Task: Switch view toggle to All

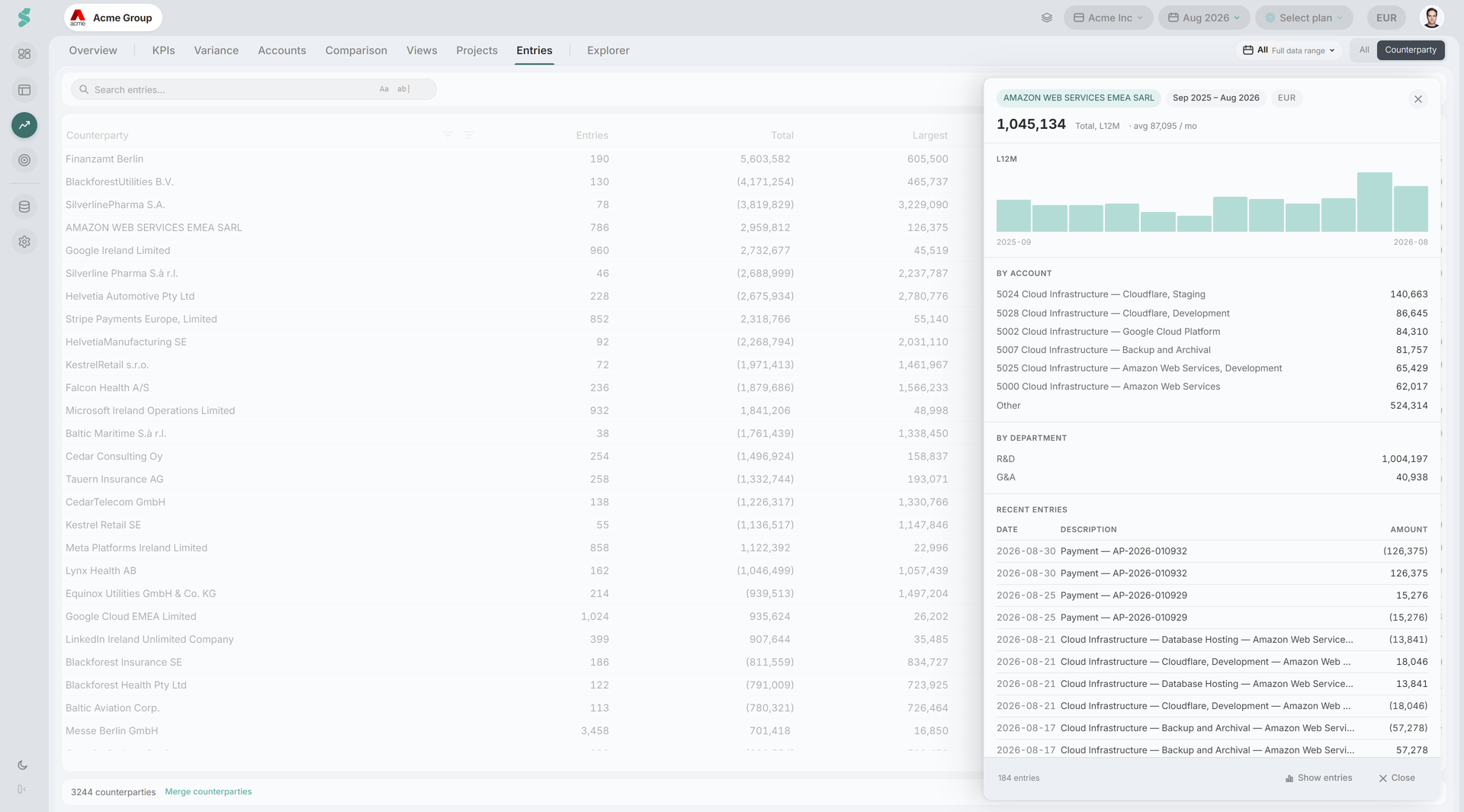Action: click(x=1364, y=50)
